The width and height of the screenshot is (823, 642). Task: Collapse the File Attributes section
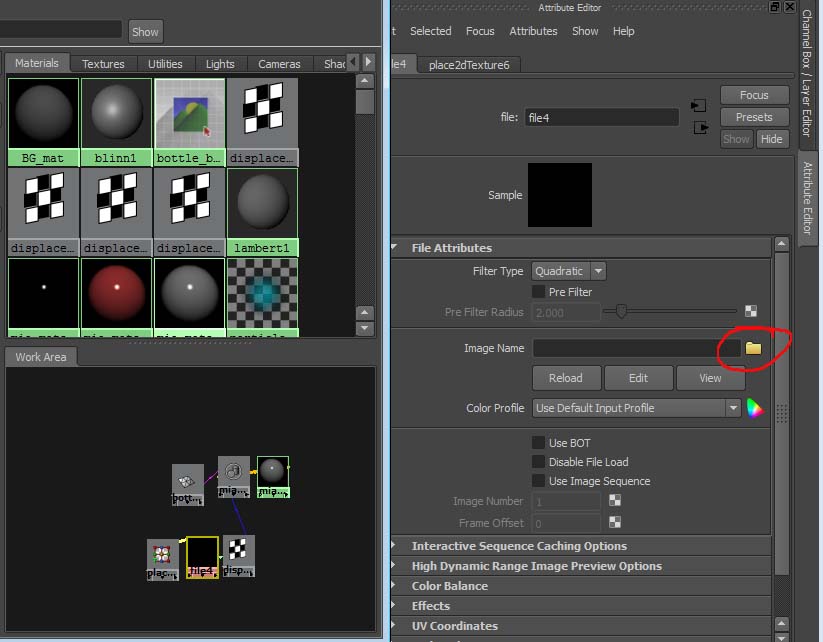click(x=395, y=247)
